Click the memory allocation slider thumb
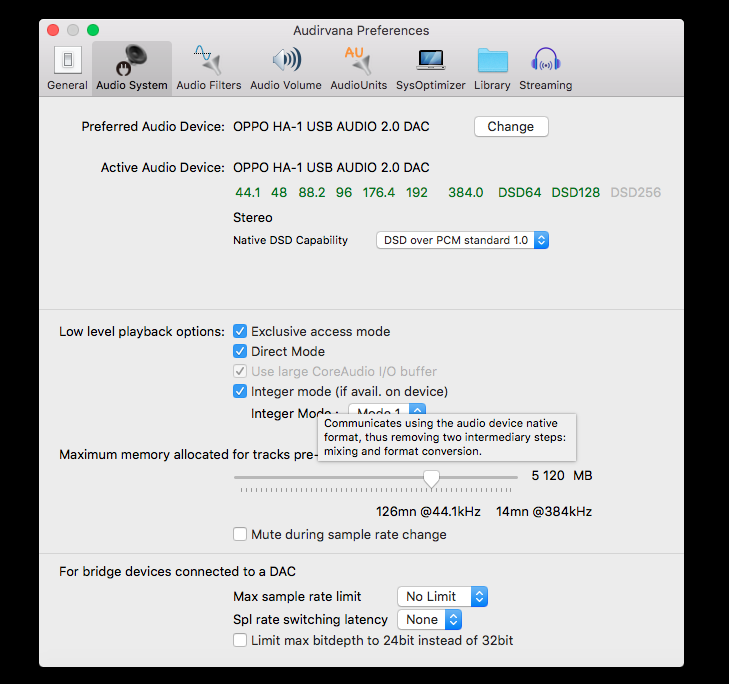 click(431, 478)
